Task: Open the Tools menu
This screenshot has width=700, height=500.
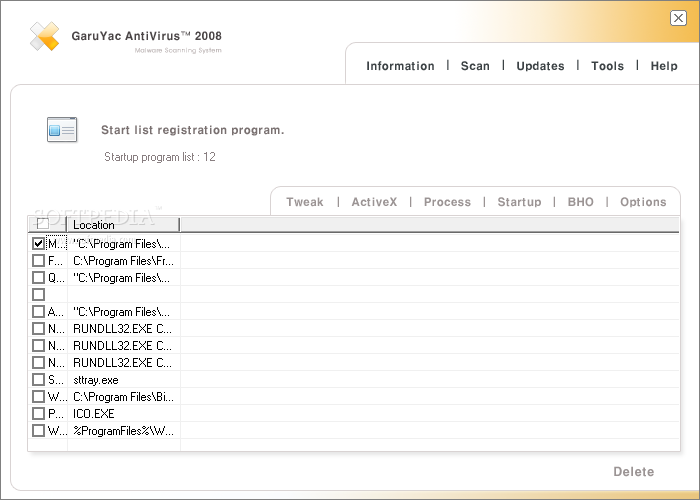Action: (607, 66)
